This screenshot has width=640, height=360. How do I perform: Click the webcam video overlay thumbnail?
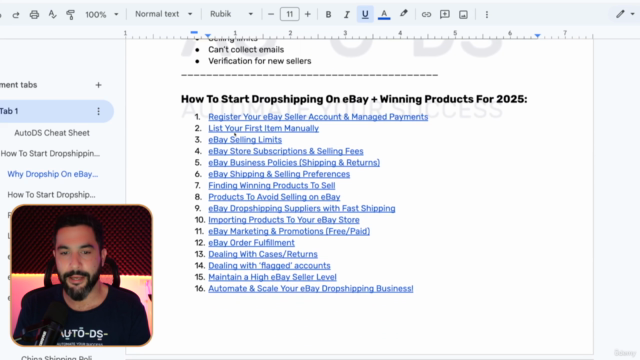click(82, 275)
